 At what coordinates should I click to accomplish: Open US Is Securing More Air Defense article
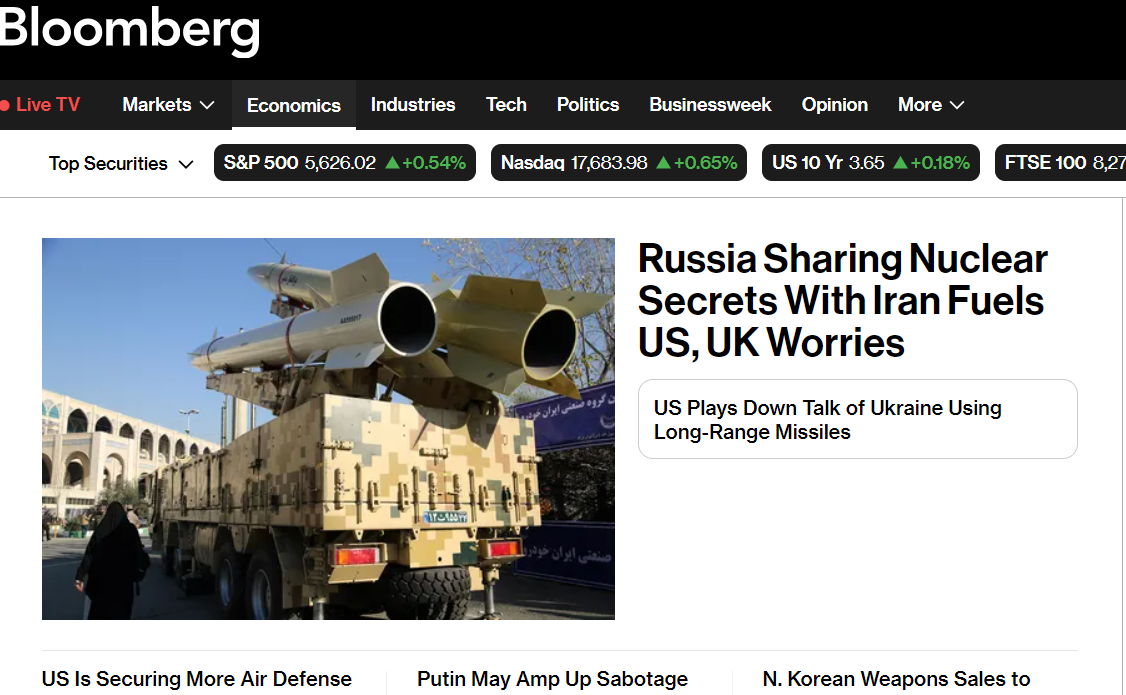pos(197,680)
